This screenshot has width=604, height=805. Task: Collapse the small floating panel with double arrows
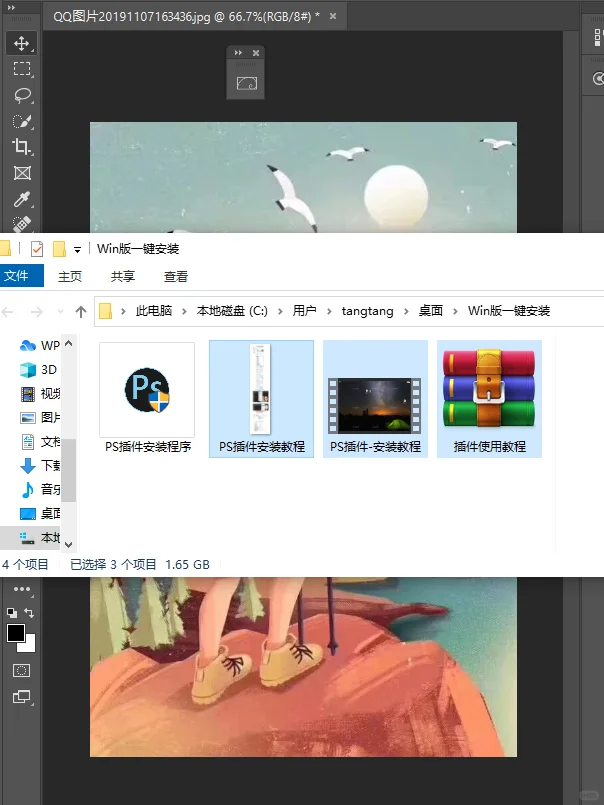coord(238,53)
